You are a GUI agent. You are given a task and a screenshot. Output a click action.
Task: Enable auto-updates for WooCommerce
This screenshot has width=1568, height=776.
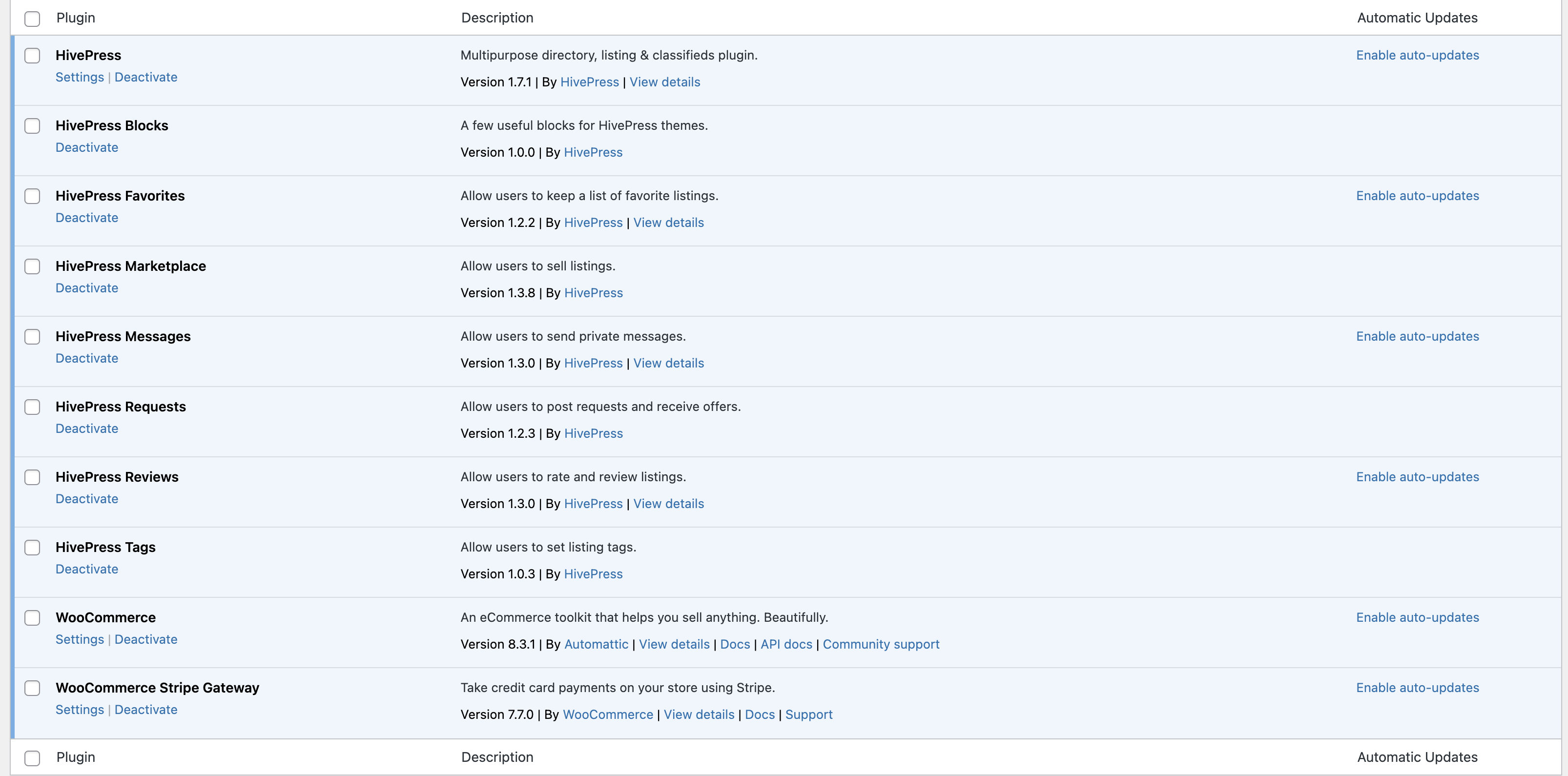pos(1418,618)
